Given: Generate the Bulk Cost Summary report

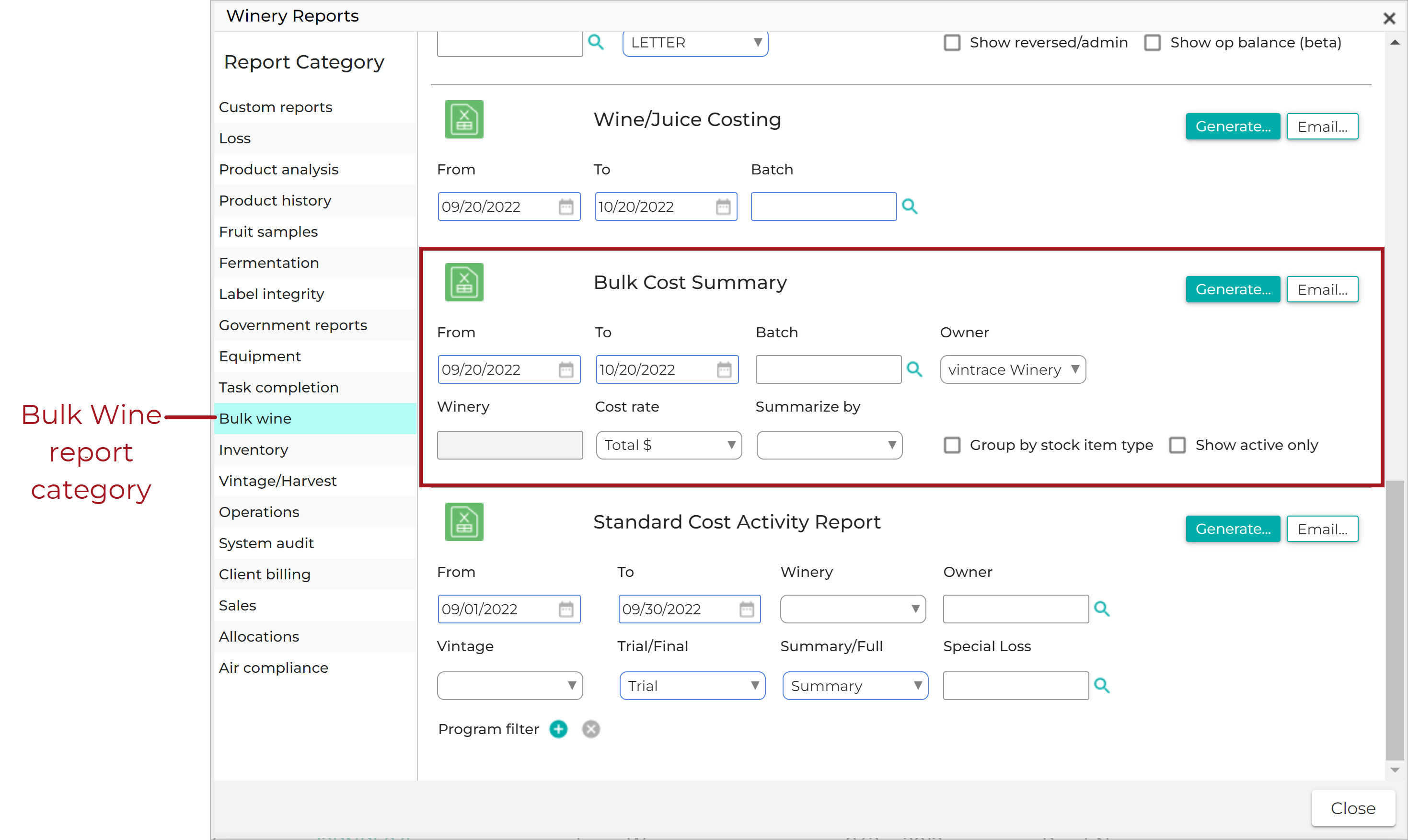Looking at the screenshot, I should click(x=1233, y=289).
